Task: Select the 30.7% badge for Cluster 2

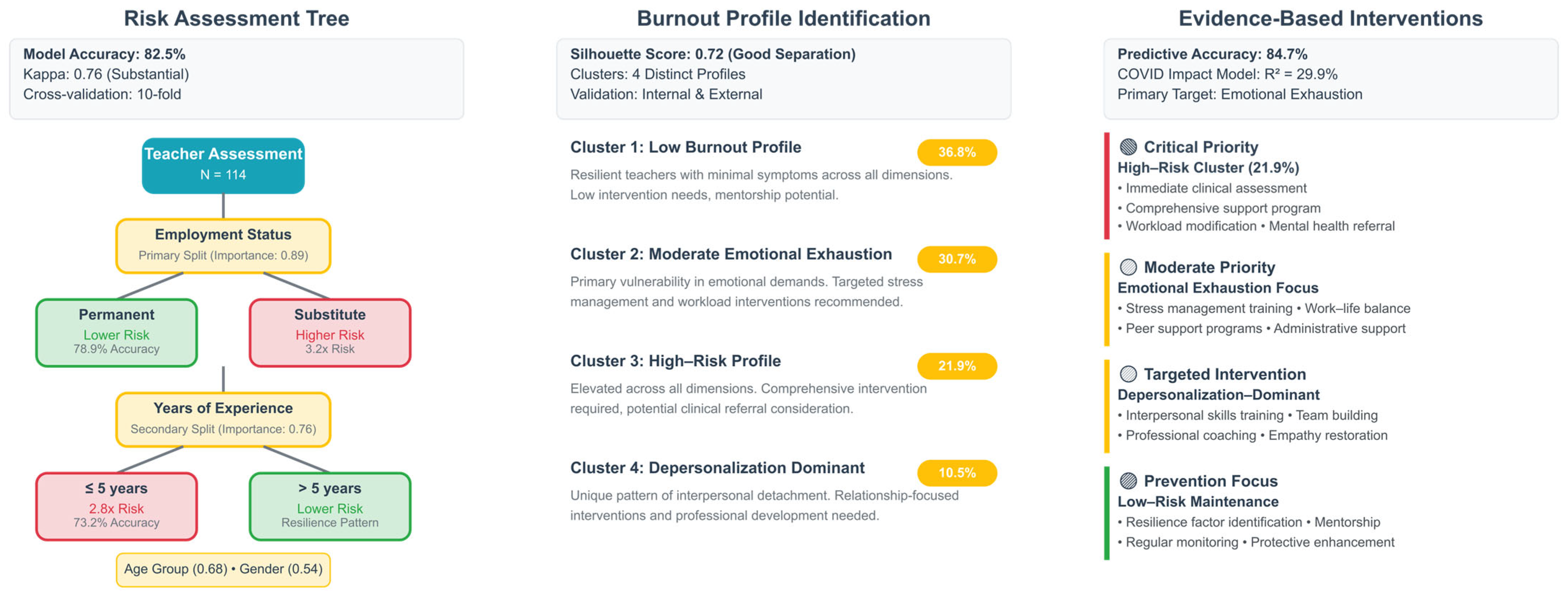Action: coord(956,259)
